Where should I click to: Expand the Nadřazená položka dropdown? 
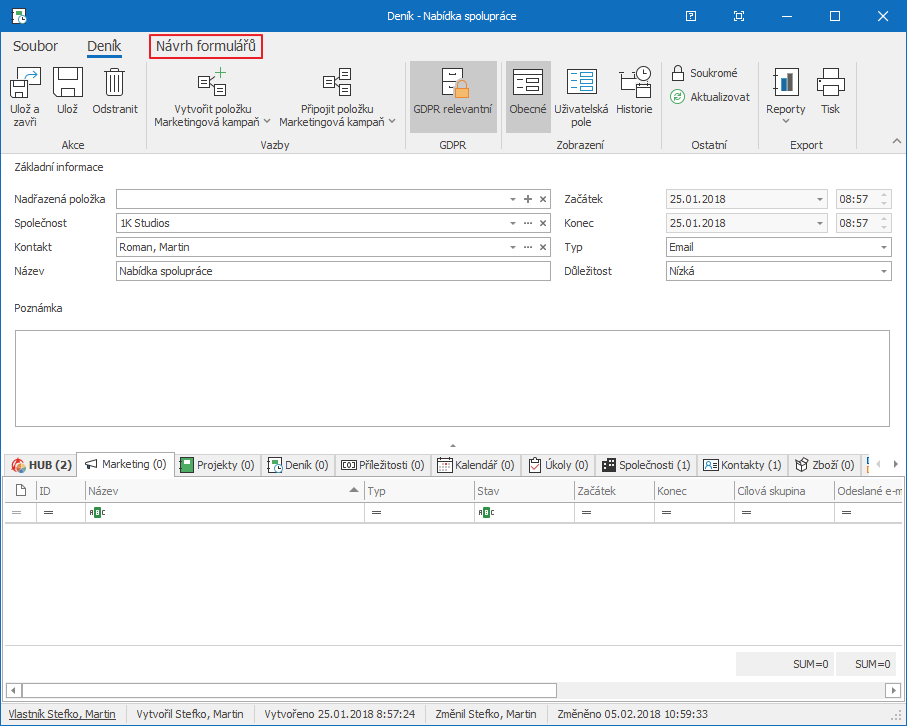[x=513, y=199]
